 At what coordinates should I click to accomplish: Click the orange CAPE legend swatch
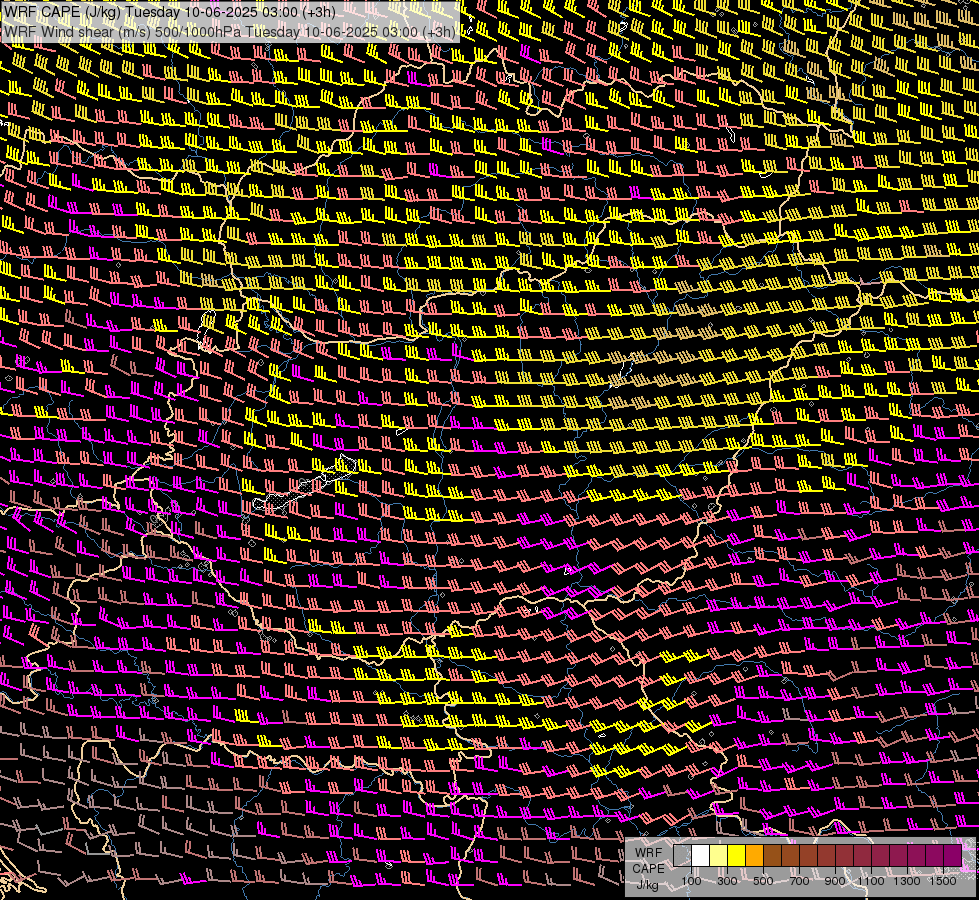754,856
